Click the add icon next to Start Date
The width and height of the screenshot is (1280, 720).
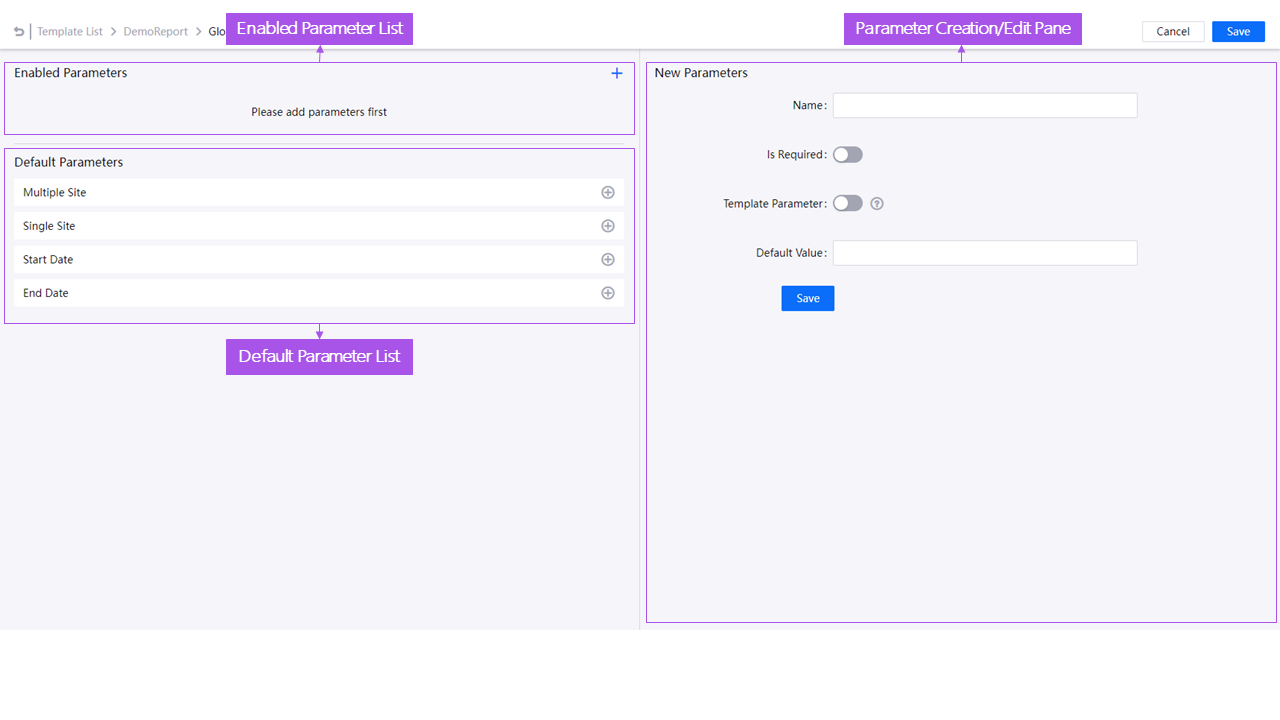pyautogui.click(x=607, y=259)
